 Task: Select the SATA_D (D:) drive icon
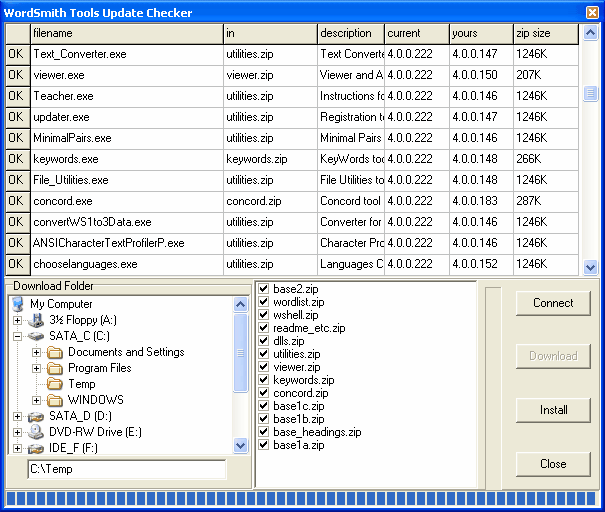[36, 416]
